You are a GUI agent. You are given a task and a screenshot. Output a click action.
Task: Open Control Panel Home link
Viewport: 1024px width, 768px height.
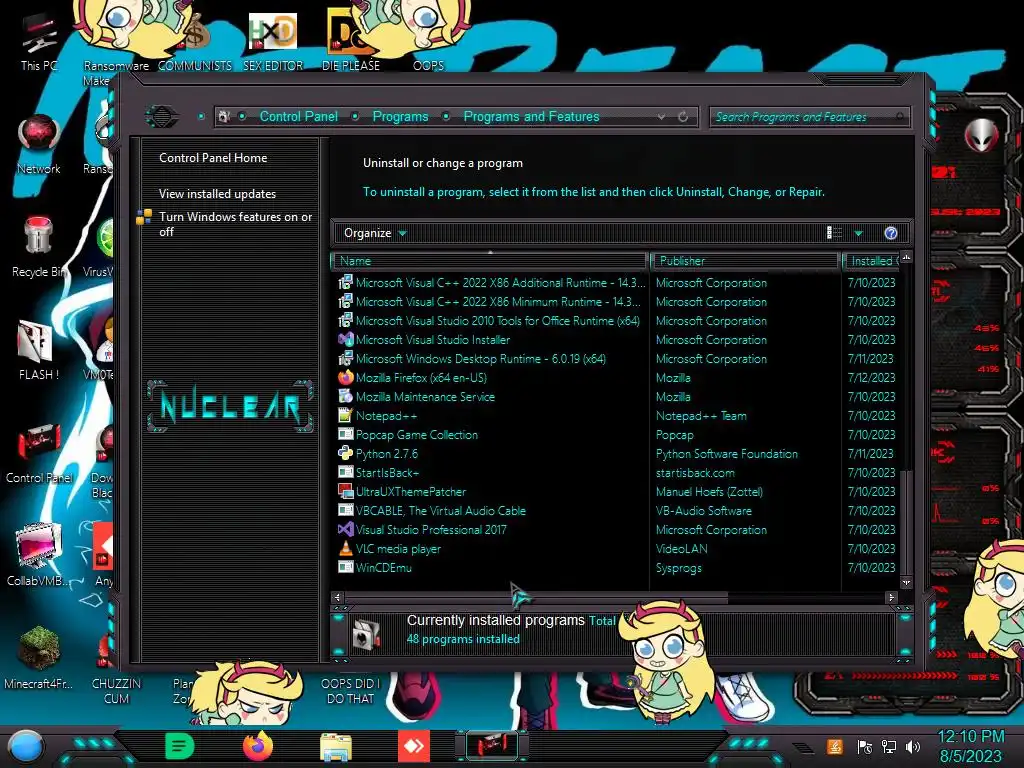pyautogui.click(x=213, y=158)
